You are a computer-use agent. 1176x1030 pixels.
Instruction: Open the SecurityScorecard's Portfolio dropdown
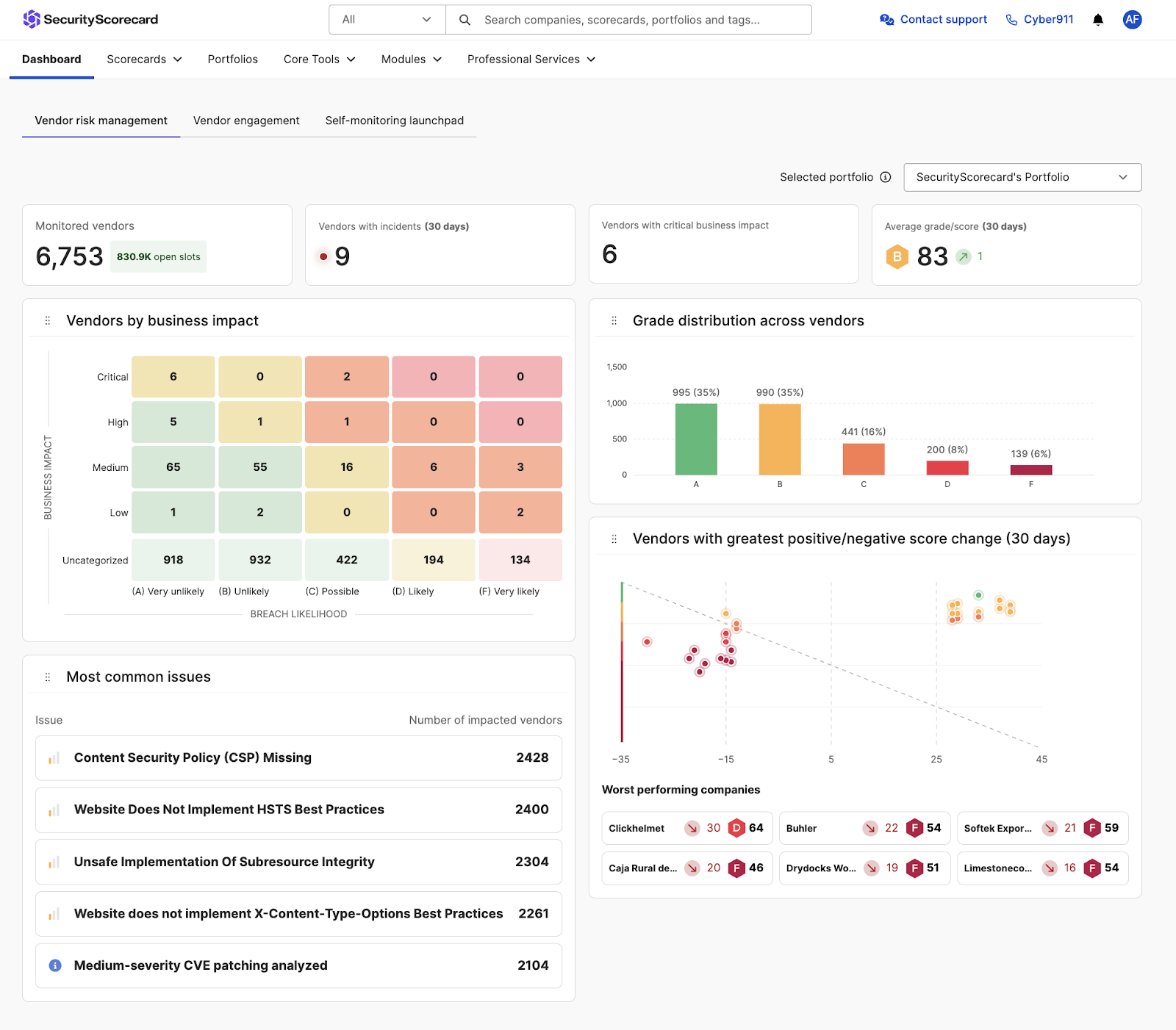(x=1022, y=177)
